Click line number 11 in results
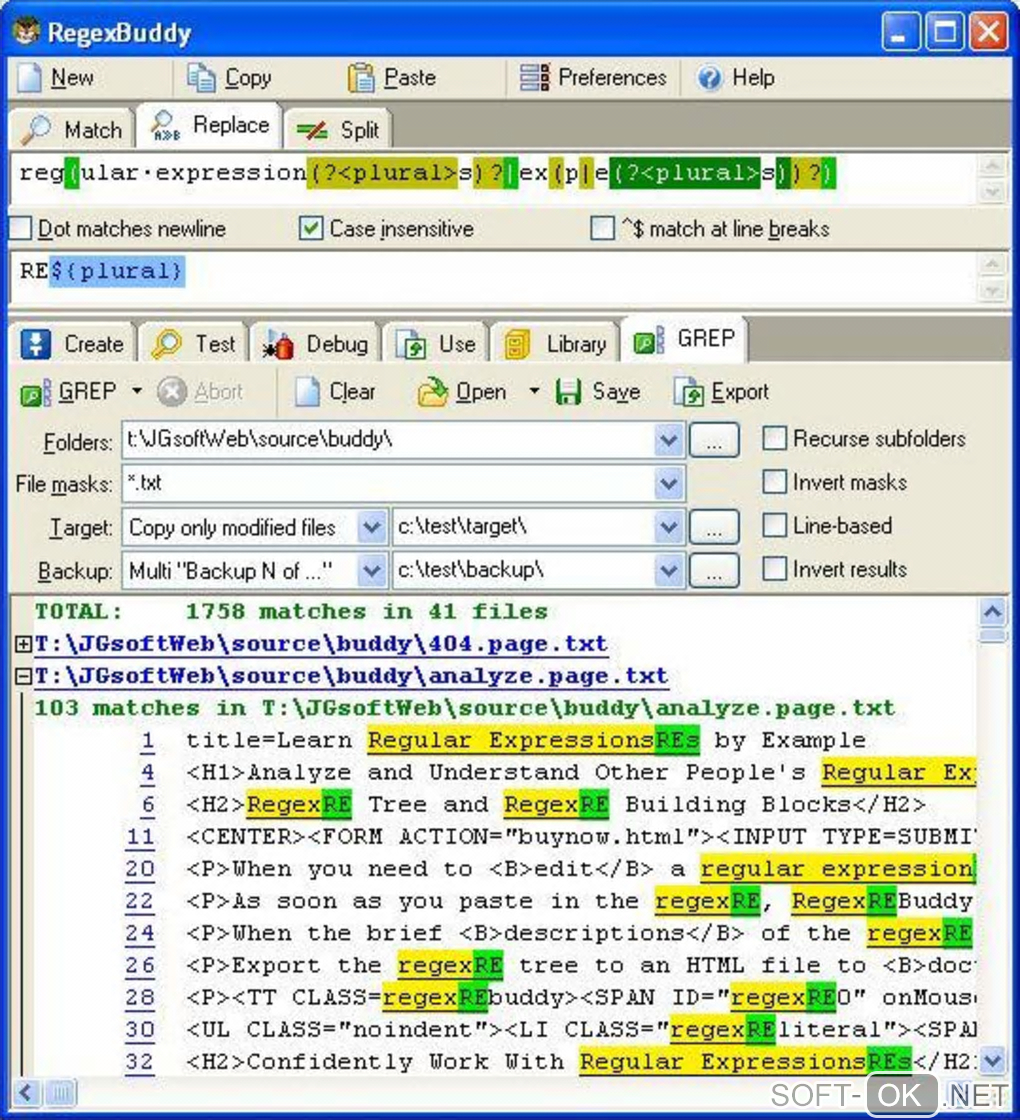The image size is (1020, 1120). pyautogui.click(x=140, y=837)
